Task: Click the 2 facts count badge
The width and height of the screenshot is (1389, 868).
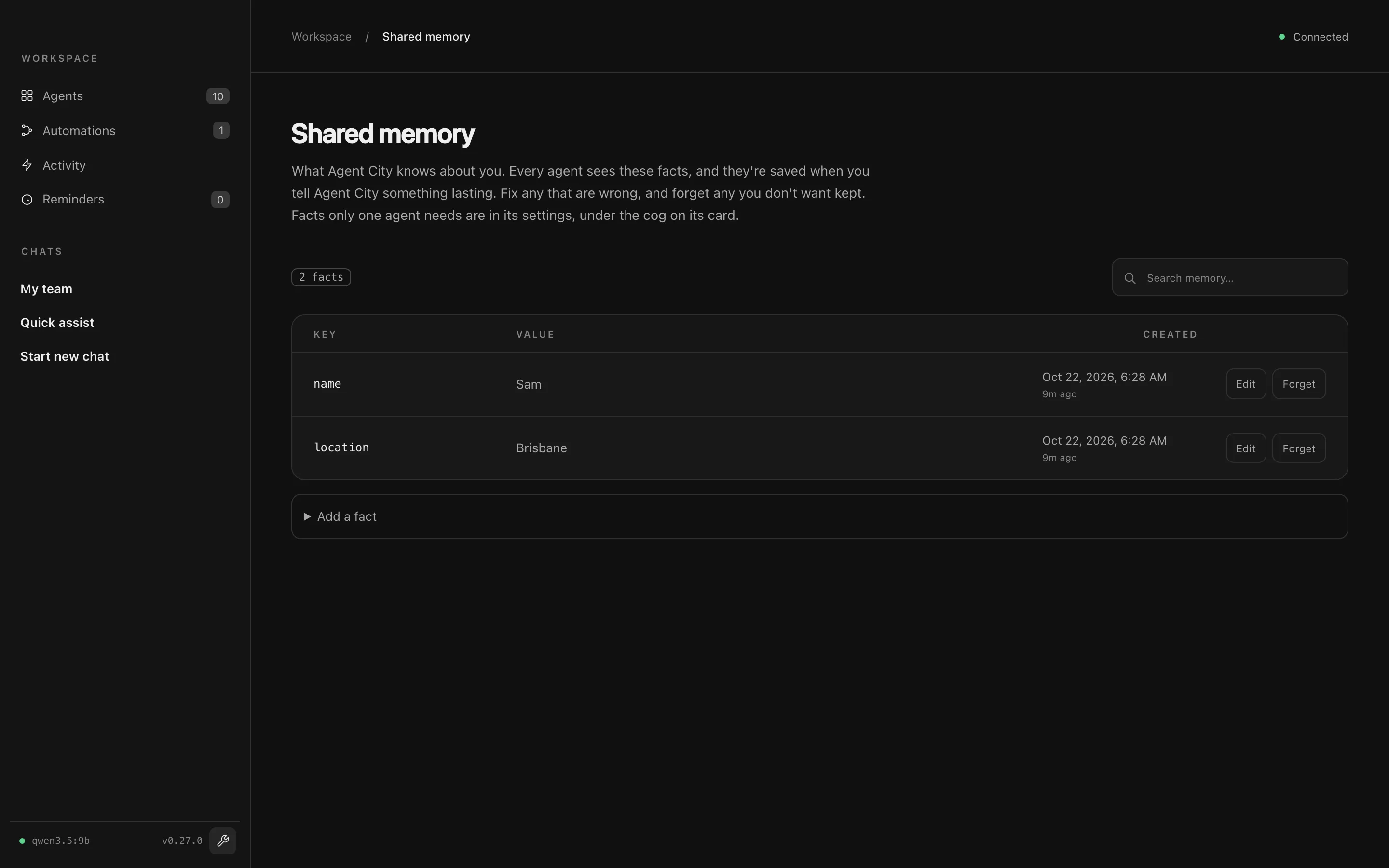Action: click(321, 277)
